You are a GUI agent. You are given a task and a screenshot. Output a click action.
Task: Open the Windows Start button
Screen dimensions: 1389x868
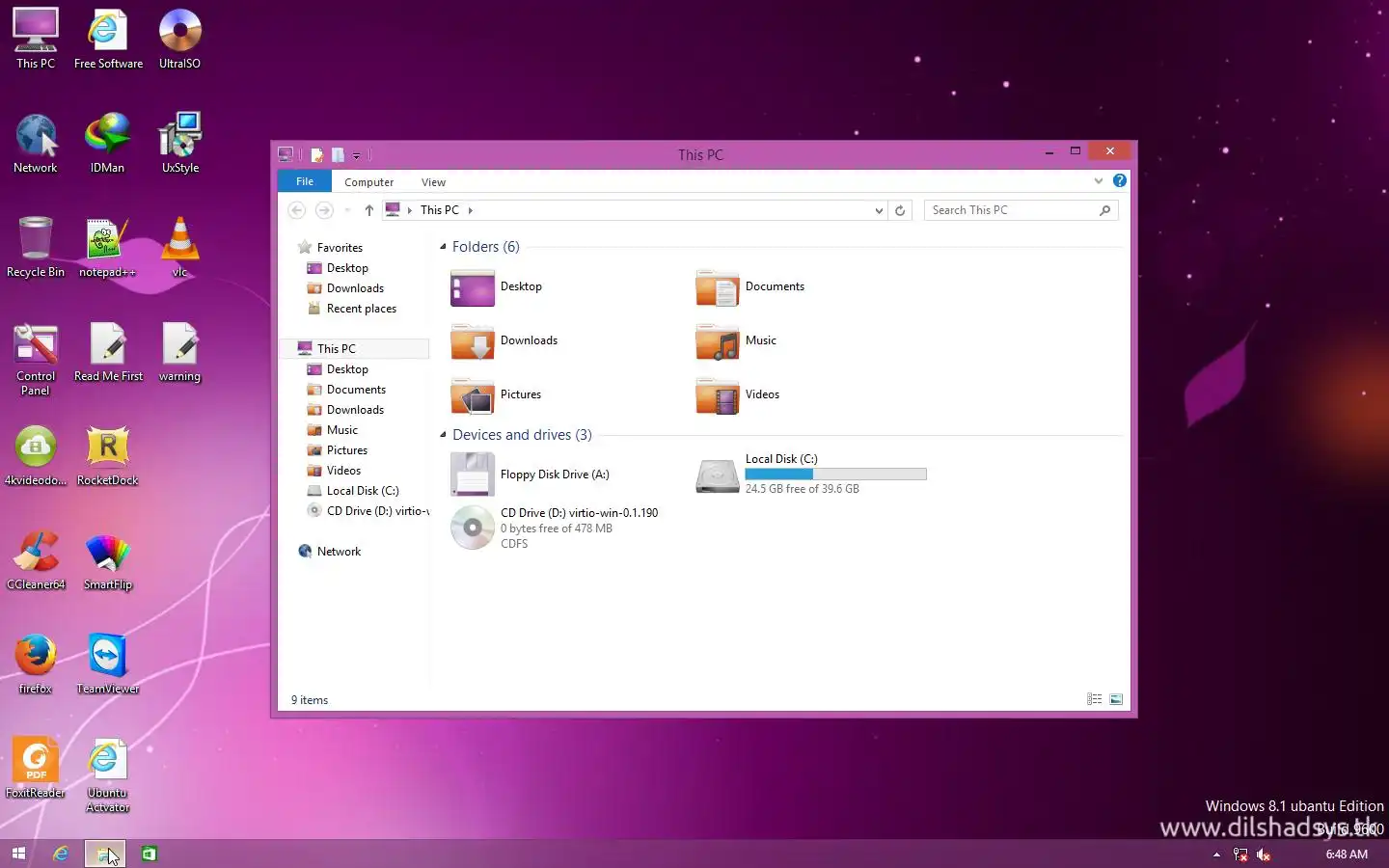tap(18, 854)
